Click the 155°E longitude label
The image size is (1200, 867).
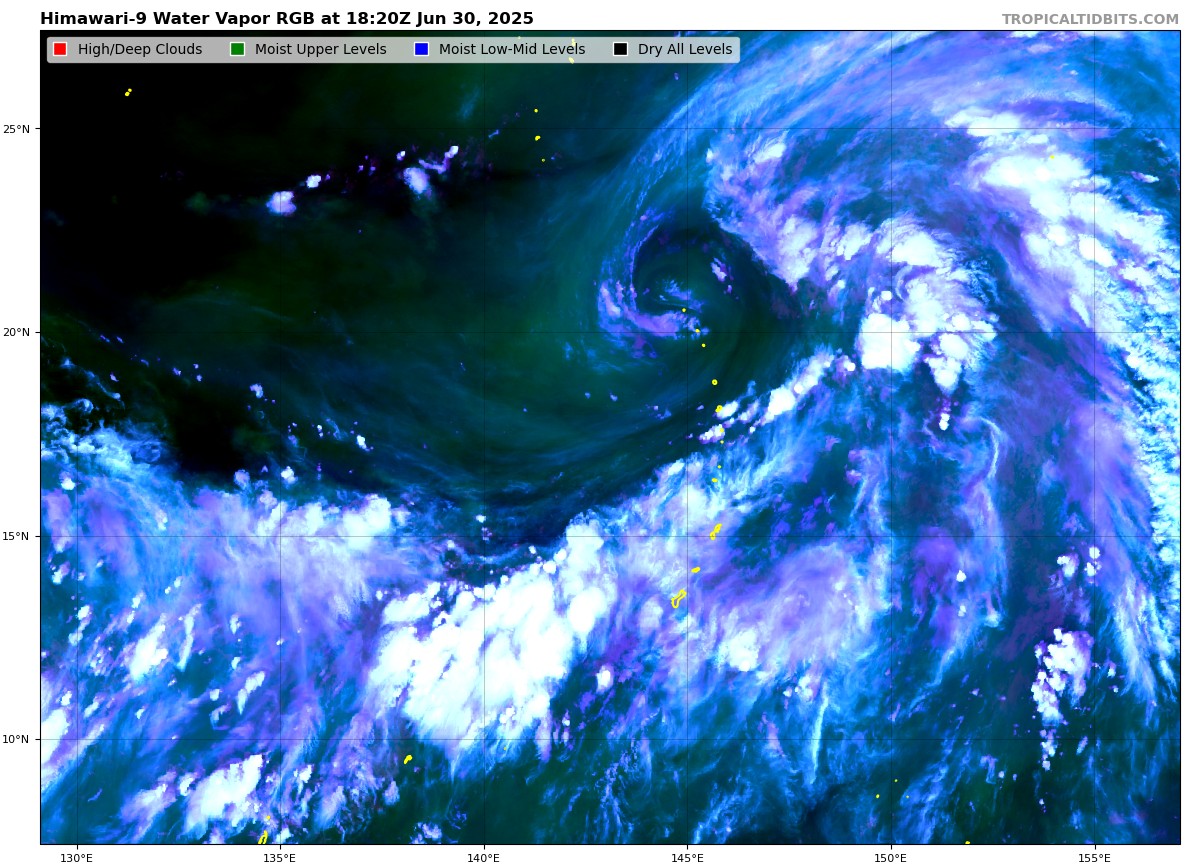(1095, 858)
